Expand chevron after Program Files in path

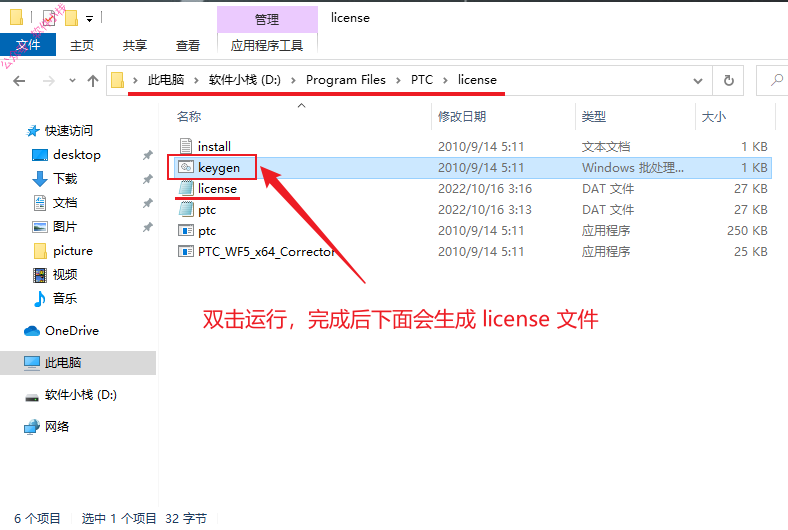[x=398, y=80]
